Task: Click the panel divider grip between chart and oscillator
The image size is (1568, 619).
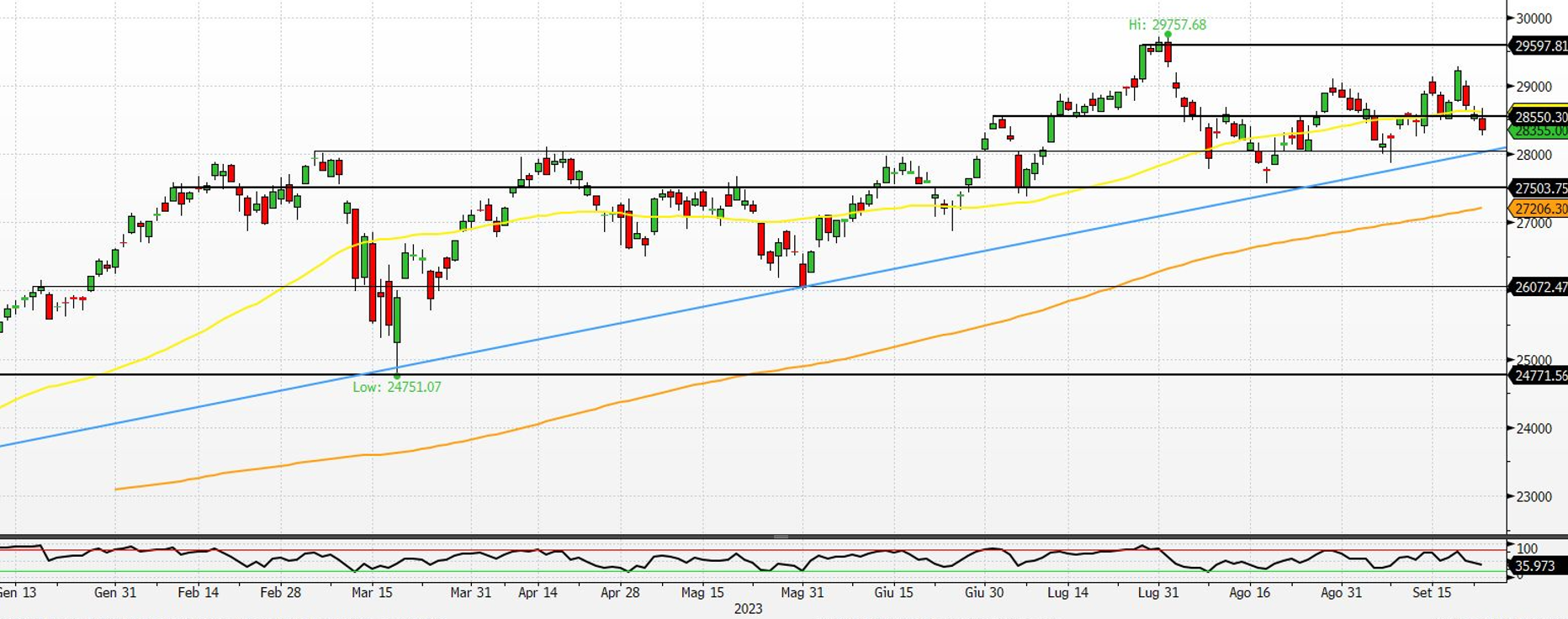Action: (x=781, y=536)
